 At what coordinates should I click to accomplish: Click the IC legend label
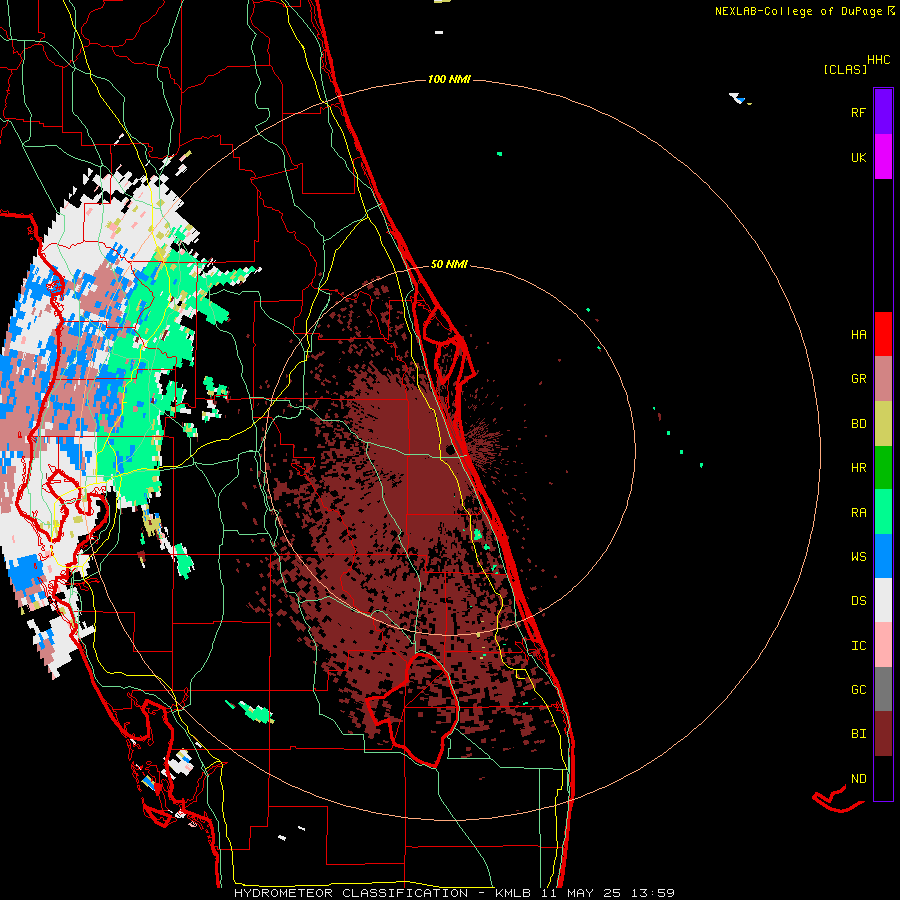(x=858, y=646)
